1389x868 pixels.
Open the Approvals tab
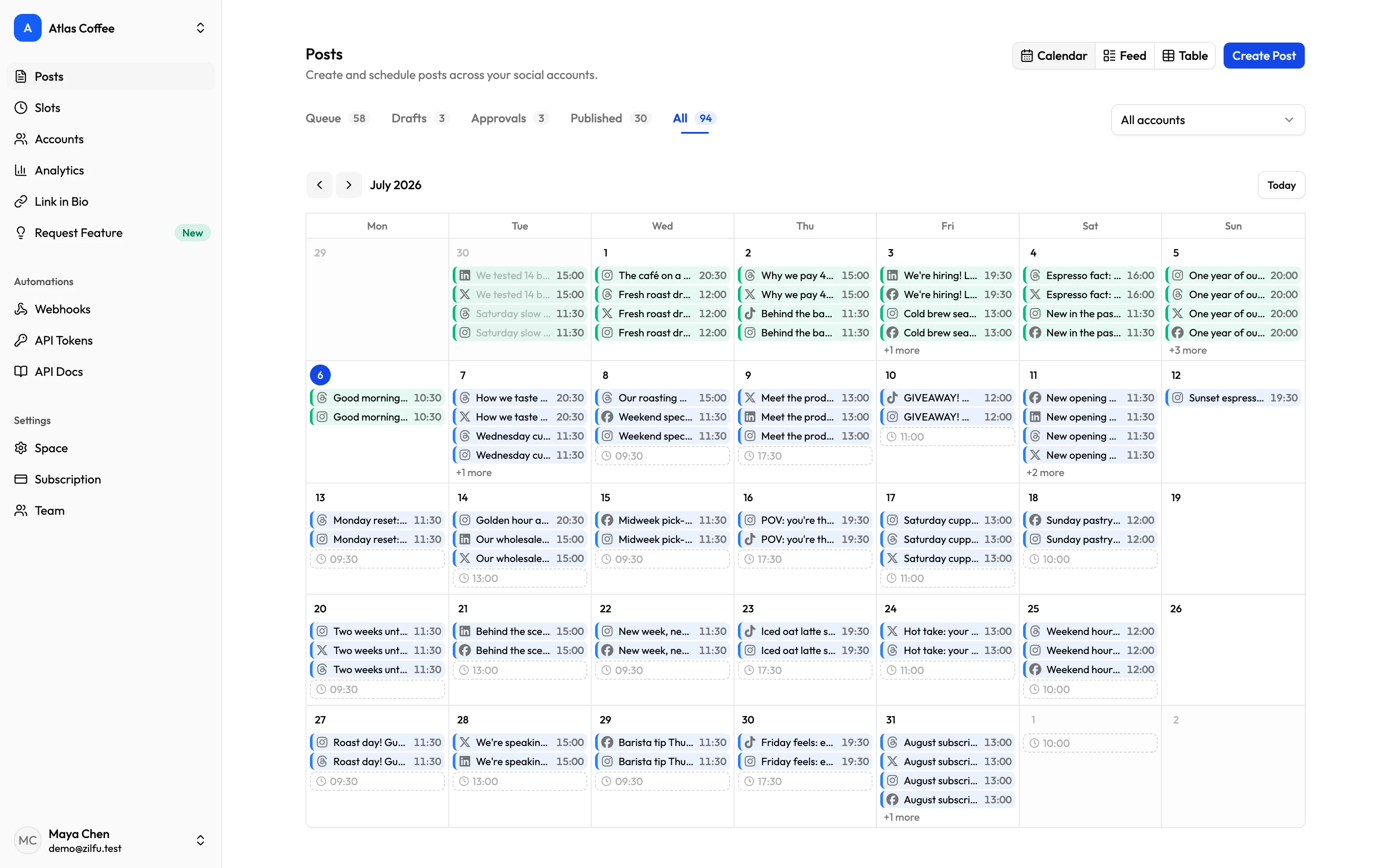click(510, 118)
